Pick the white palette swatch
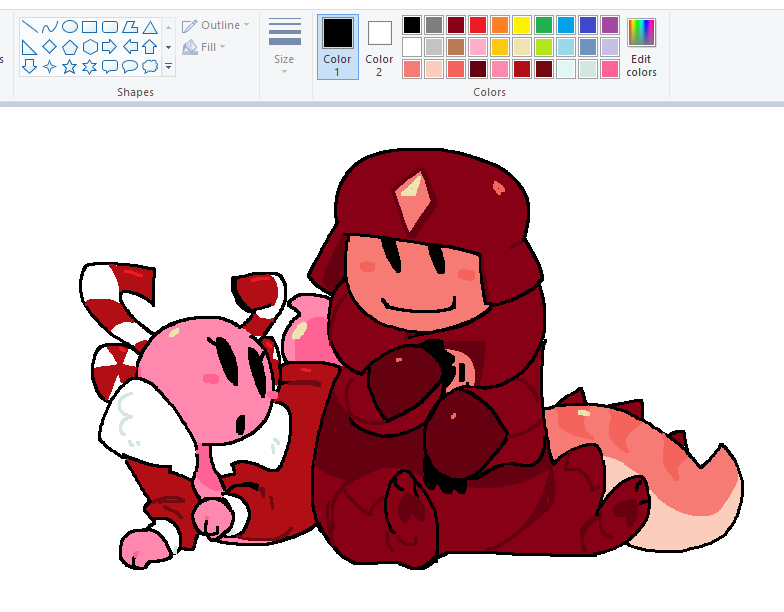 coord(412,47)
